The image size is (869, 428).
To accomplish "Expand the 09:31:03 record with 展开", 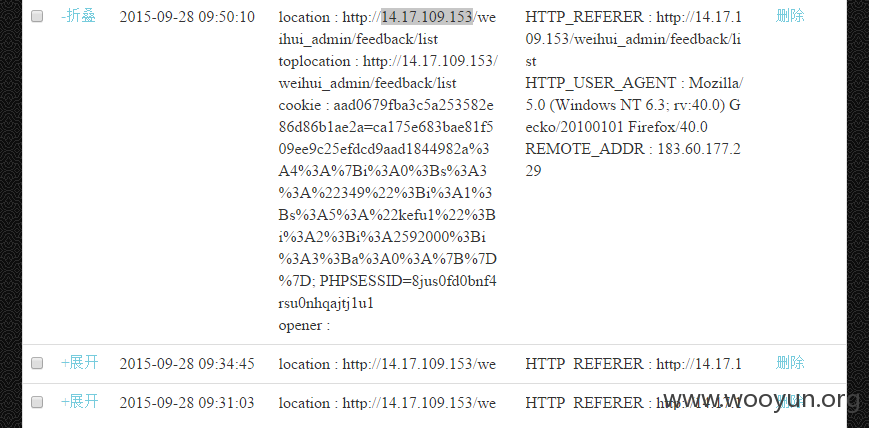I will click(80, 401).
